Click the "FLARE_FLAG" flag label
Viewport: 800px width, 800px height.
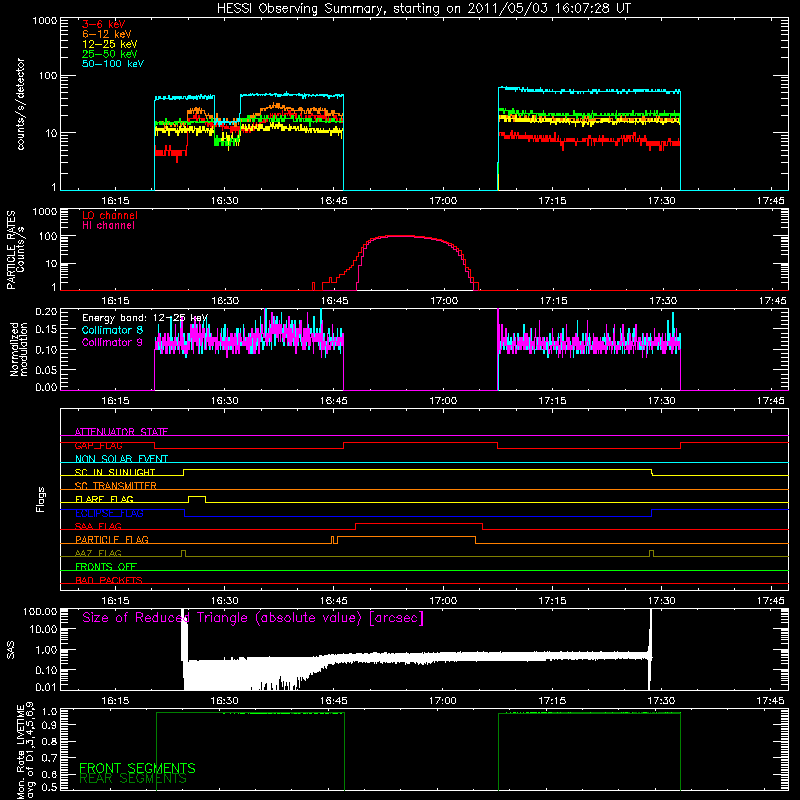104,499
